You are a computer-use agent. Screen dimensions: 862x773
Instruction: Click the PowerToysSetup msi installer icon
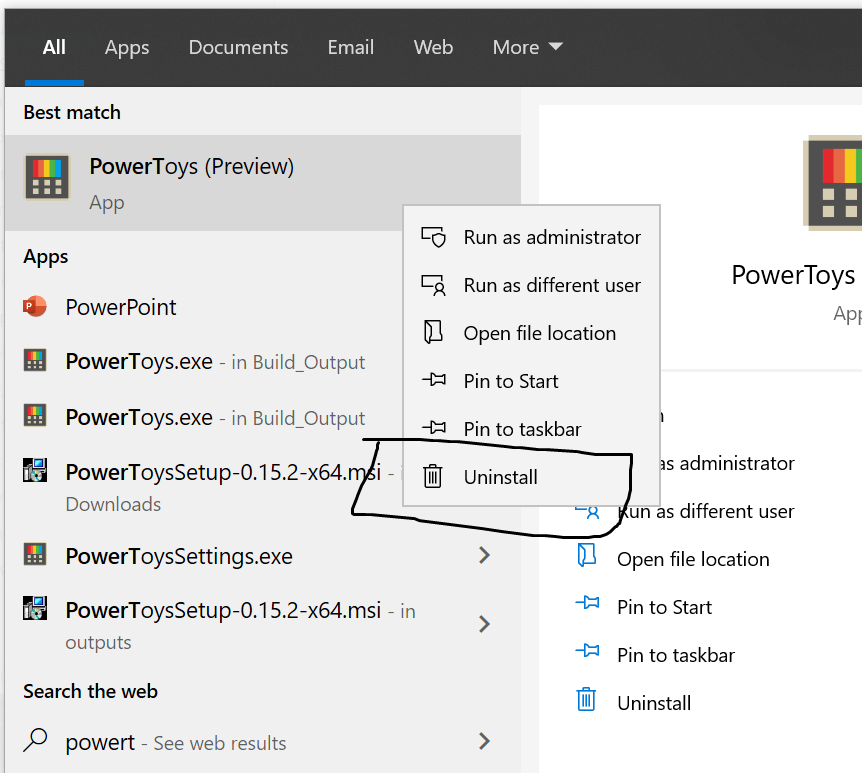(x=37, y=469)
